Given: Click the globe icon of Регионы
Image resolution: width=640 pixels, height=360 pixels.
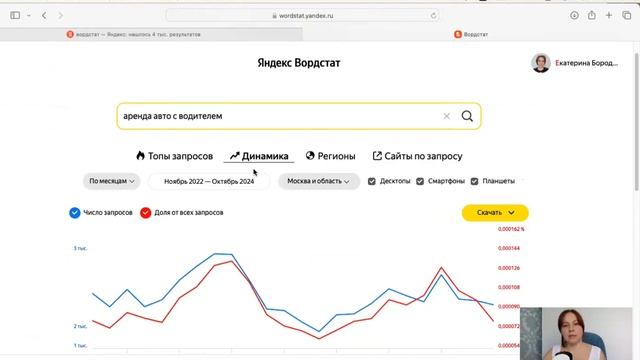Looking at the screenshot, I should click(310, 156).
